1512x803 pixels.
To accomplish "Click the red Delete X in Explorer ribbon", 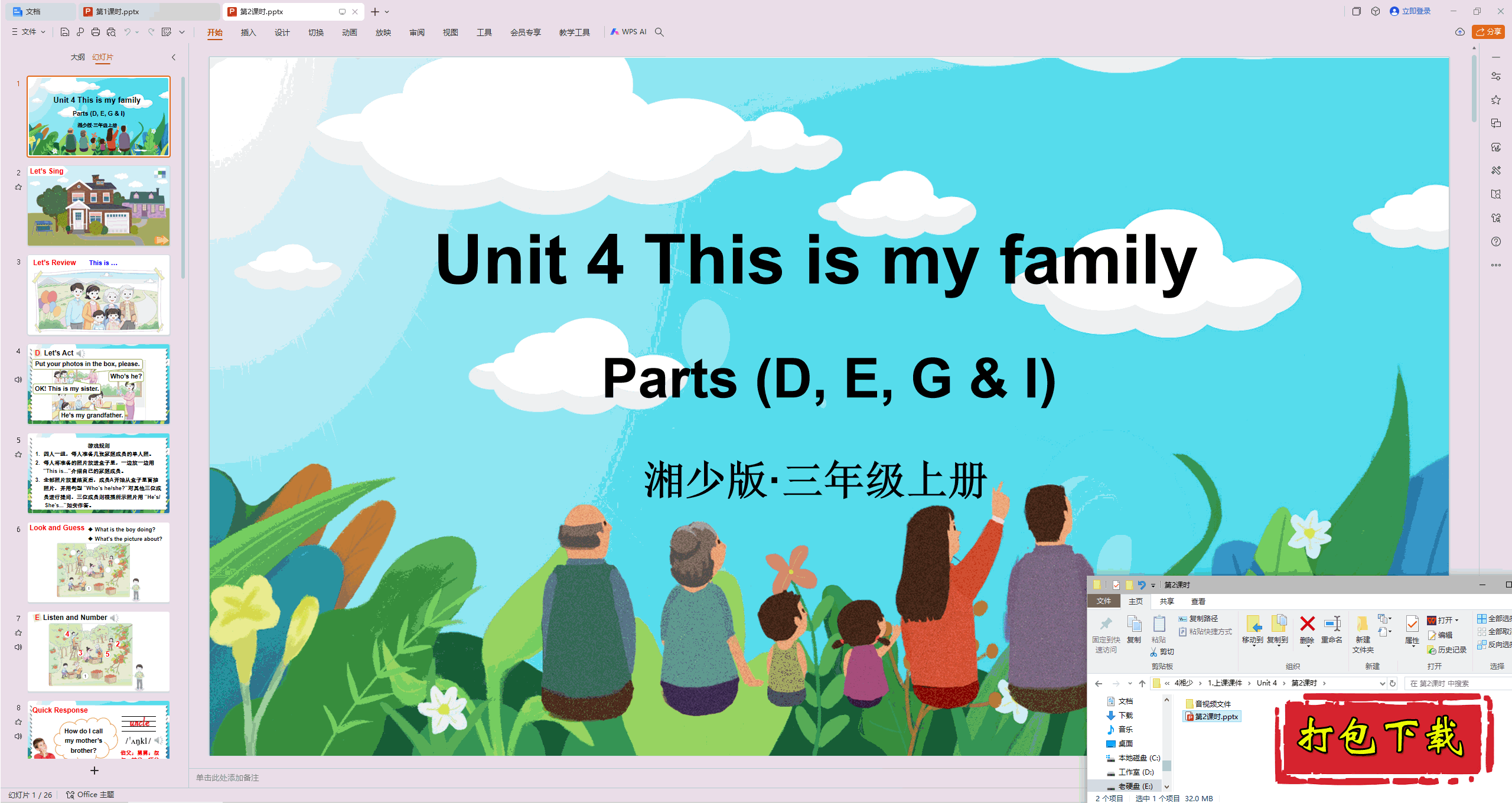I will [x=1308, y=624].
